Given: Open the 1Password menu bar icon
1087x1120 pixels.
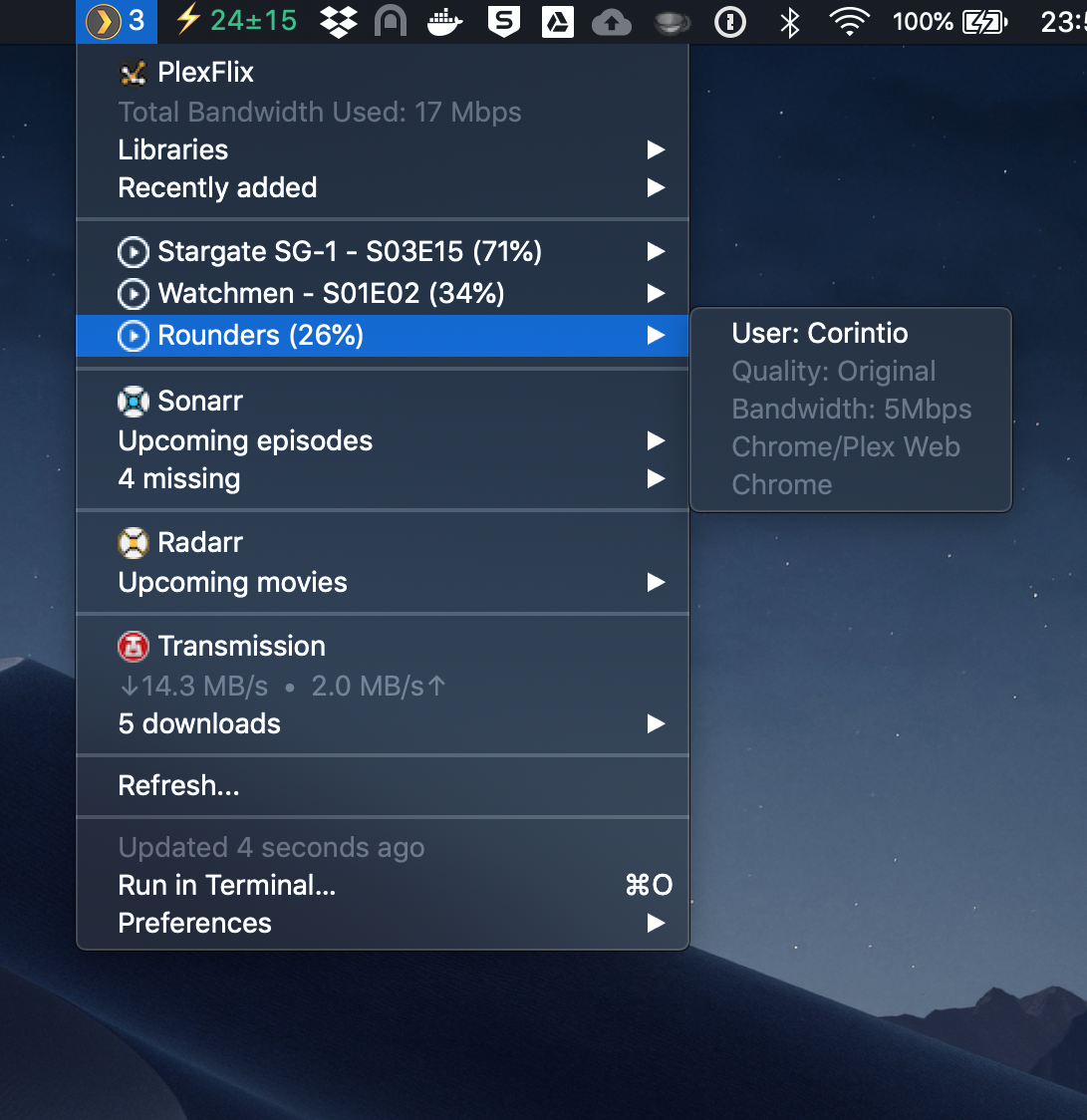Looking at the screenshot, I should click(730, 22).
